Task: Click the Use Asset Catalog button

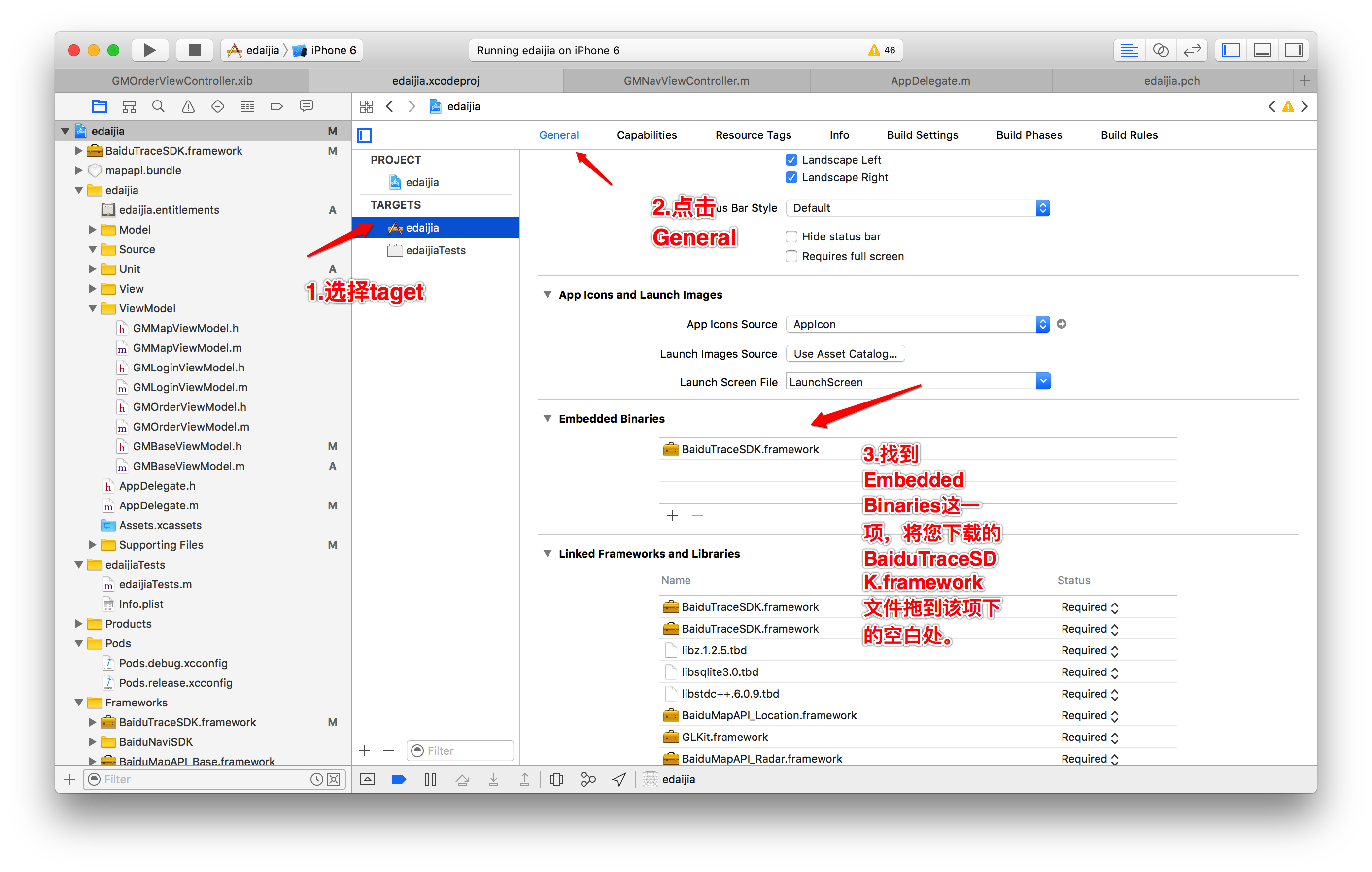Action: click(x=844, y=353)
